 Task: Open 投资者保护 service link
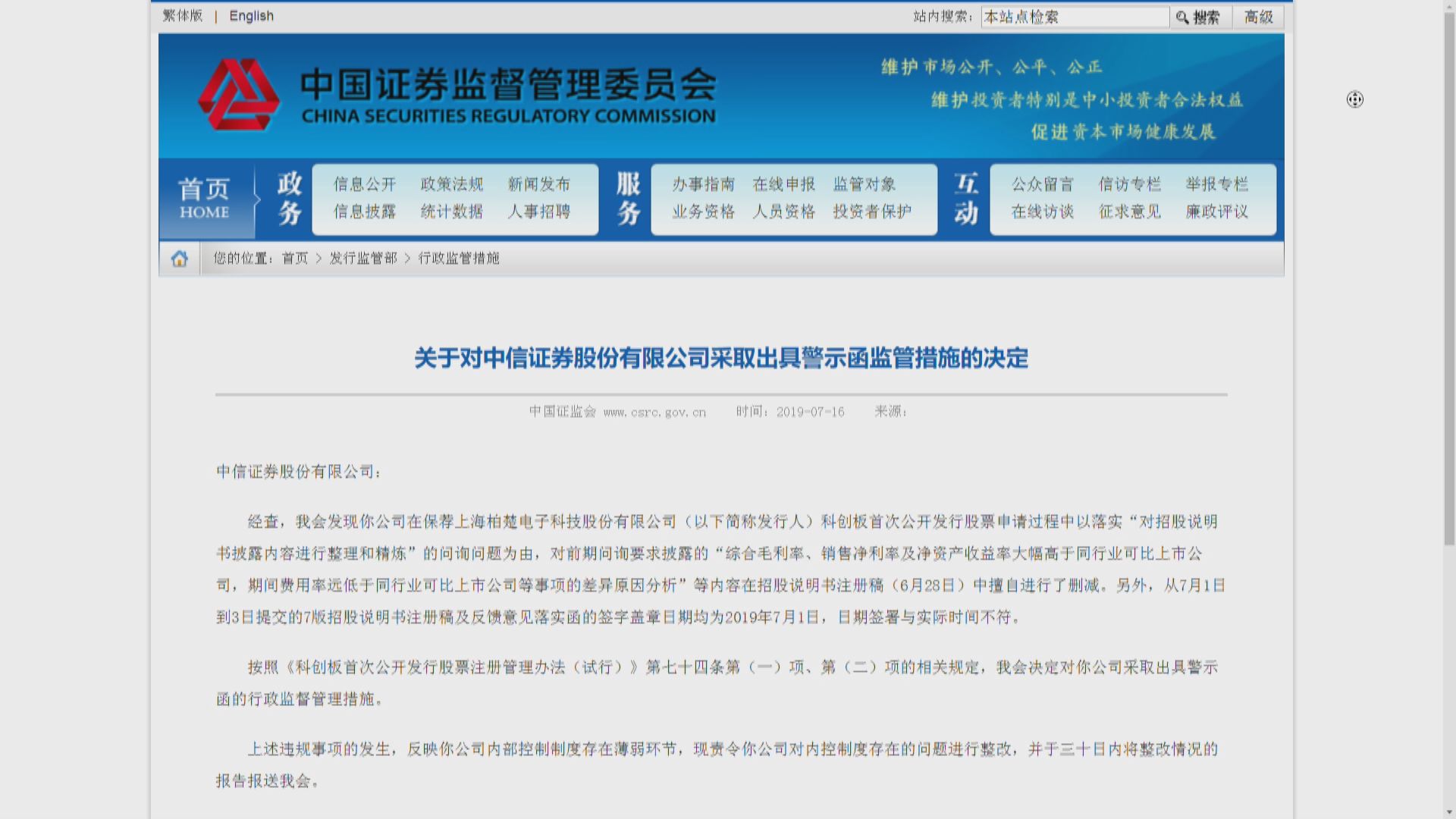pyautogui.click(x=872, y=212)
